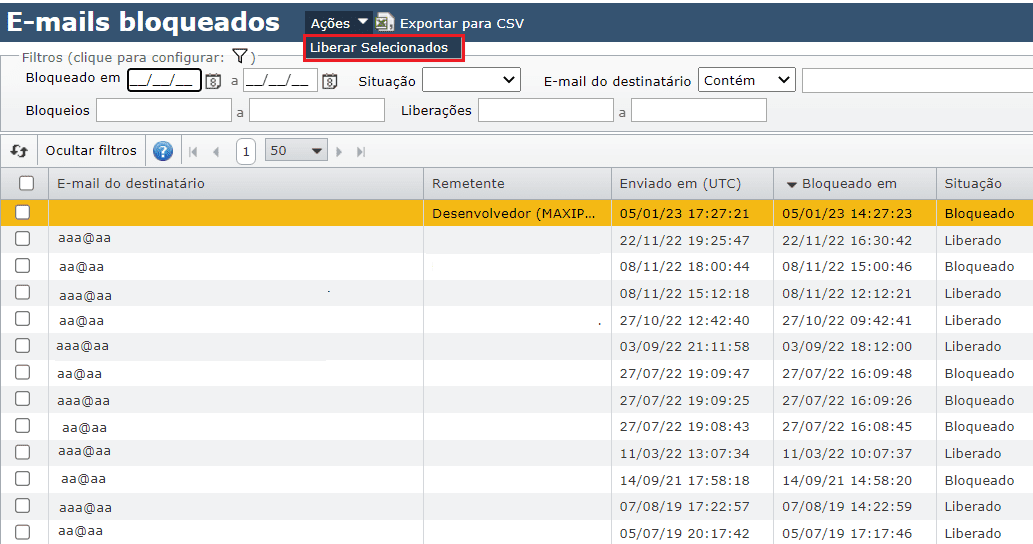Focus the Bloqueado em start date field
Viewport: 1033px width, 544px height.
[164, 80]
